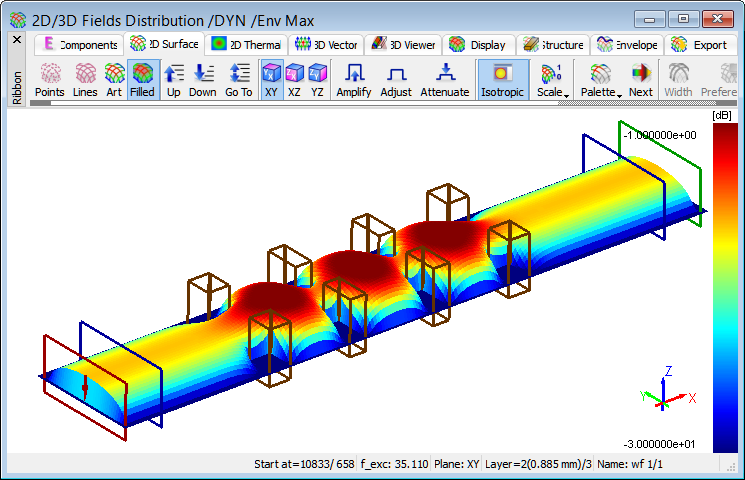Image resolution: width=745 pixels, height=480 pixels.
Task: Click the Up layer arrow icon
Action: [x=173, y=80]
